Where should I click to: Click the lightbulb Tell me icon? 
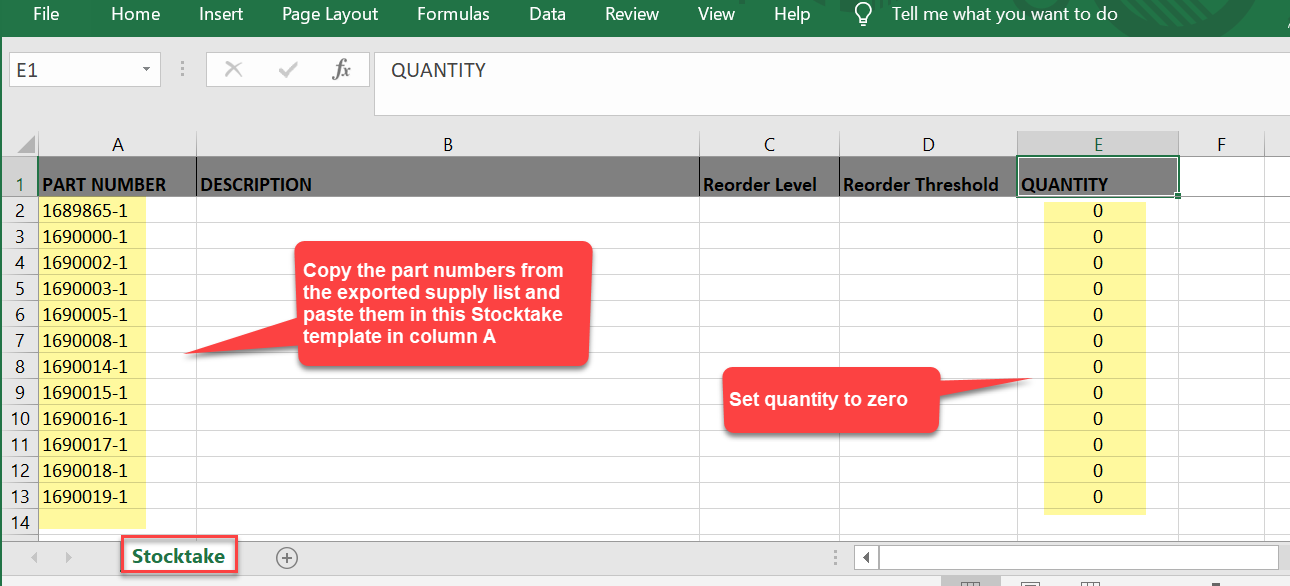click(x=863, y=14)
